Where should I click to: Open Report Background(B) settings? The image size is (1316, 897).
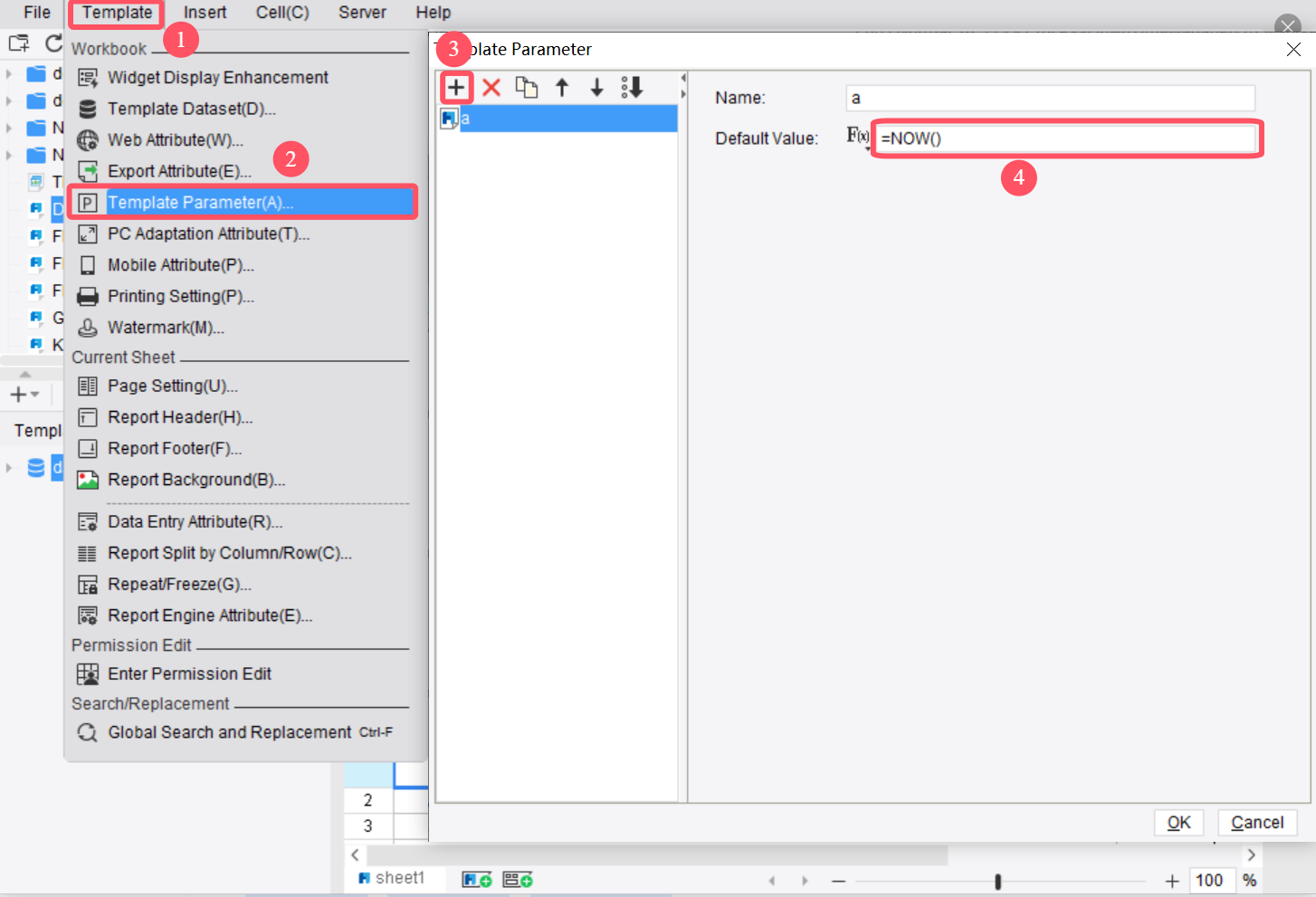[x=196, y=480]
